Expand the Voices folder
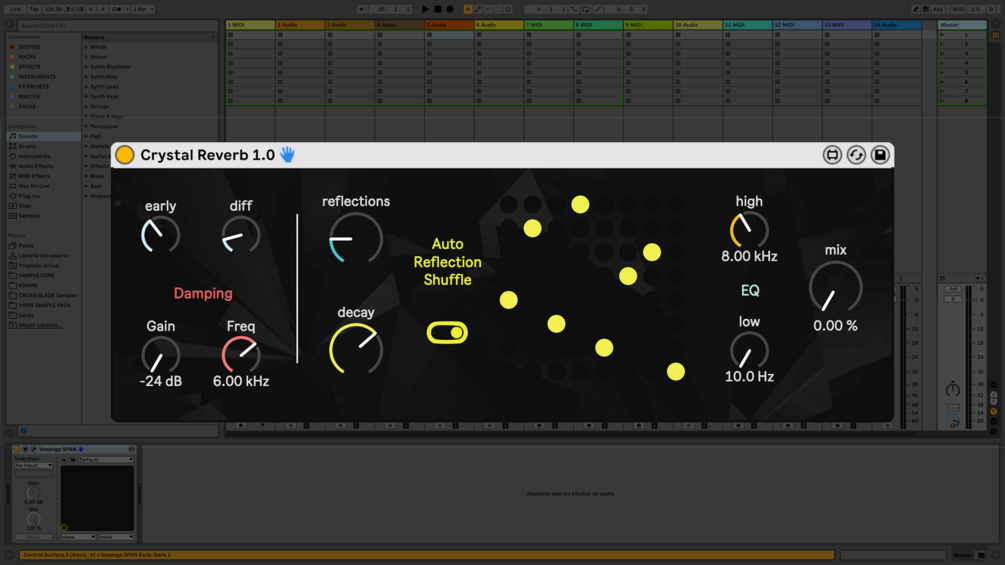The image size is (1005, 565). click(87, 57)
